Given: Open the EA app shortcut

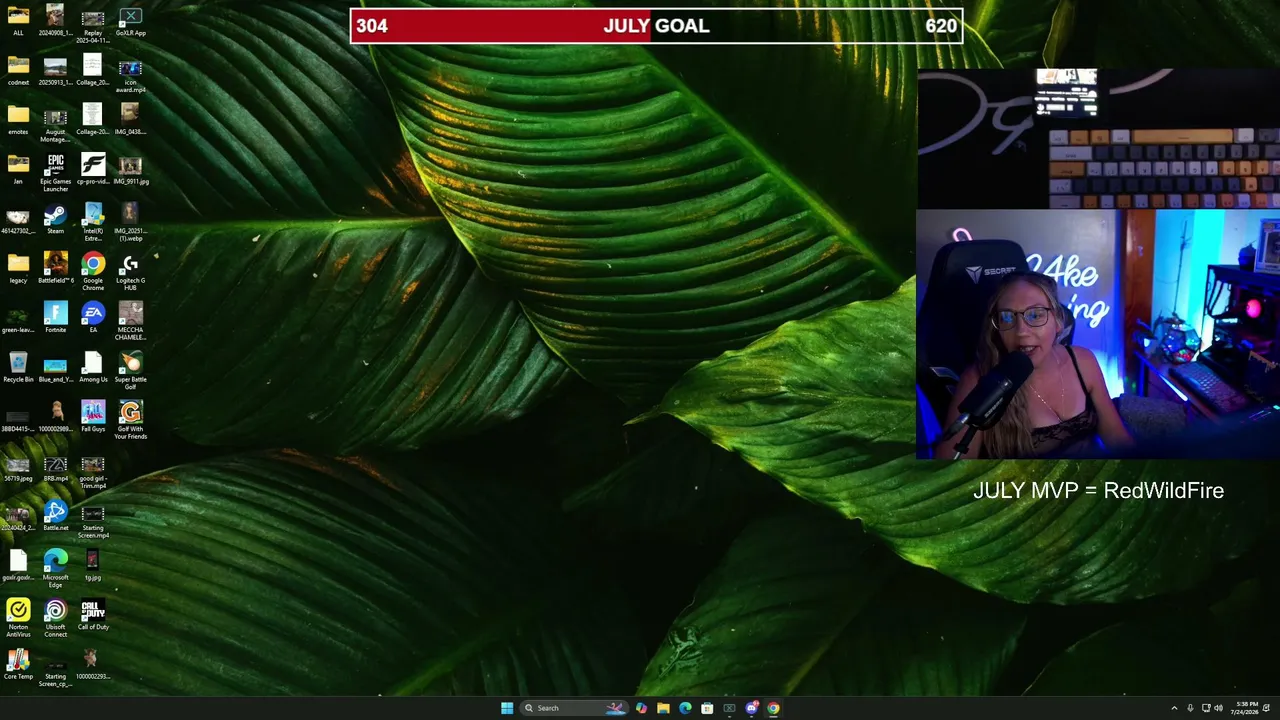Looking at the screenshot, I should 93,317.
